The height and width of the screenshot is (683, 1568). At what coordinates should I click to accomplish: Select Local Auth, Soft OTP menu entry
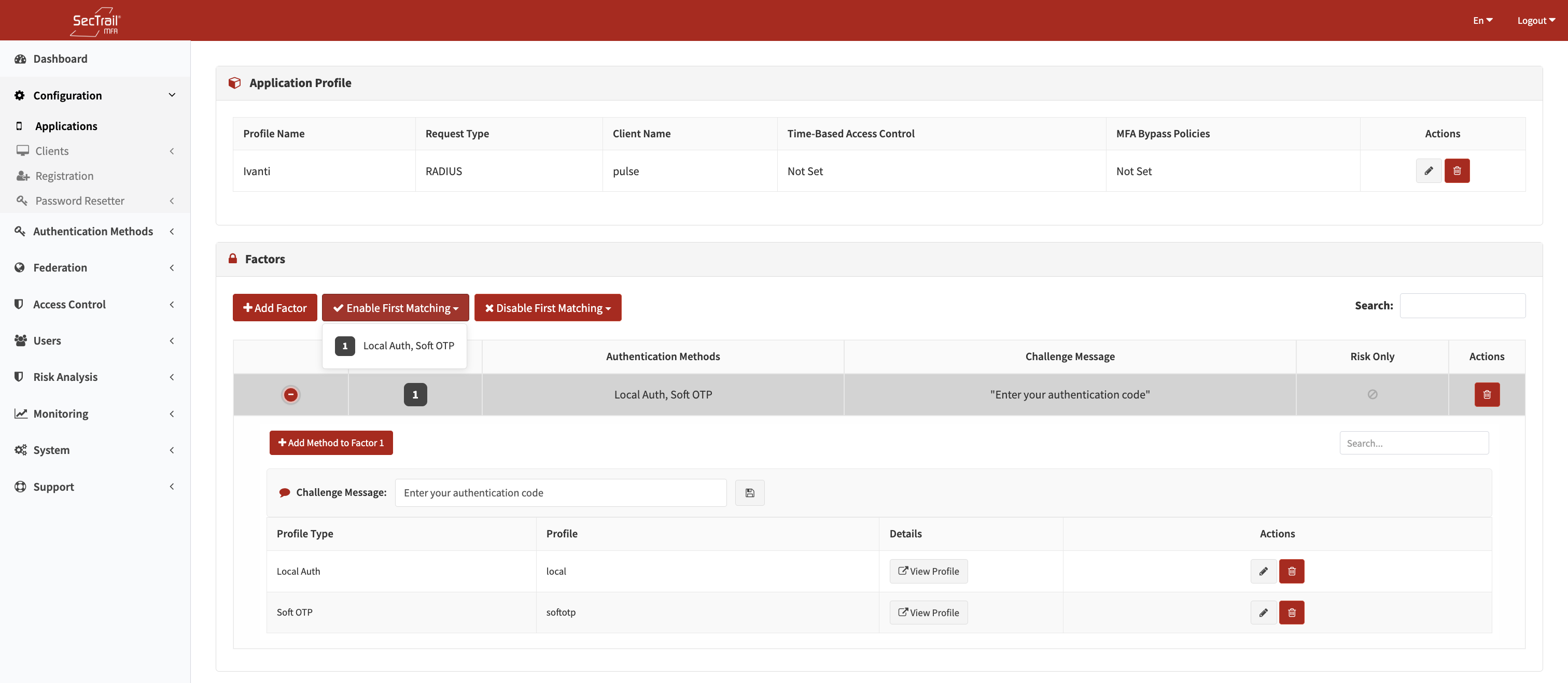pos(395,346)
